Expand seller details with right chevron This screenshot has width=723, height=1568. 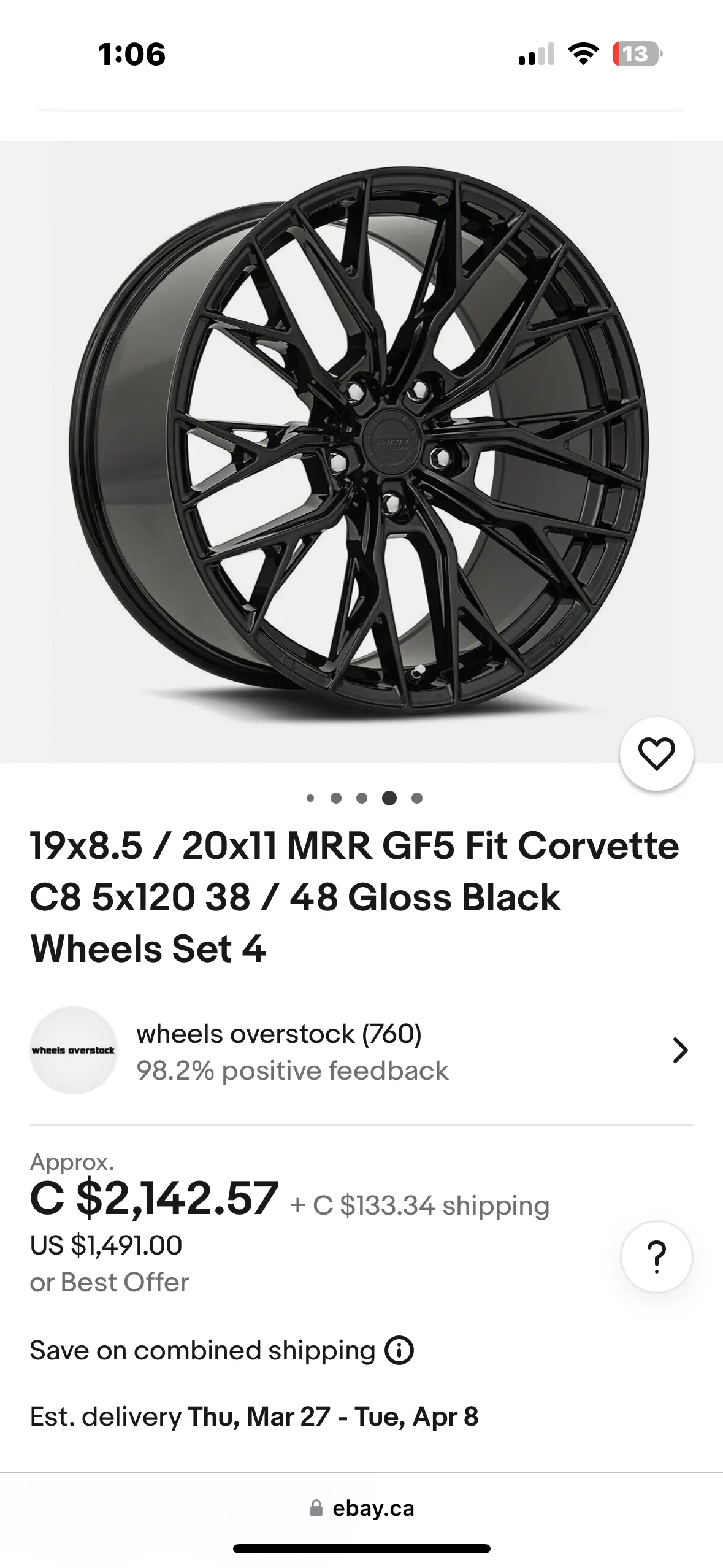[679, 1050]
